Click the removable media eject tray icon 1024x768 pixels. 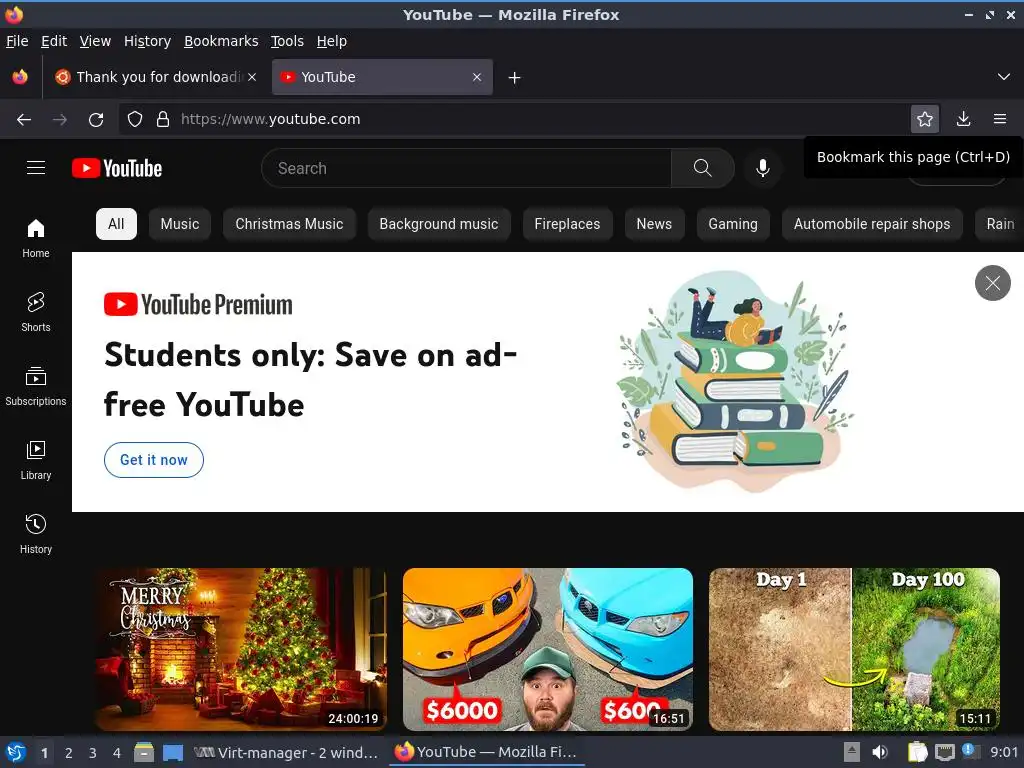(x=851, y=752)
